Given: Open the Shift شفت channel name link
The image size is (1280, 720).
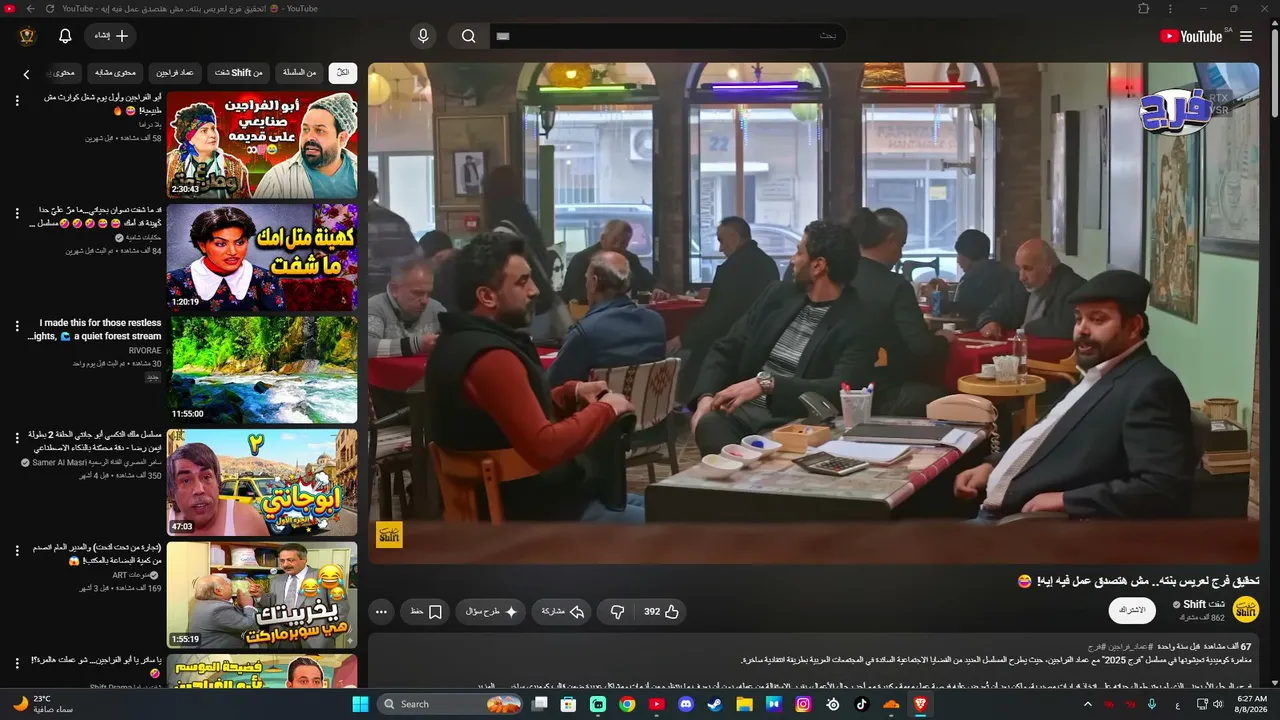Looking at the screenshot, I should pos(1205,604).
